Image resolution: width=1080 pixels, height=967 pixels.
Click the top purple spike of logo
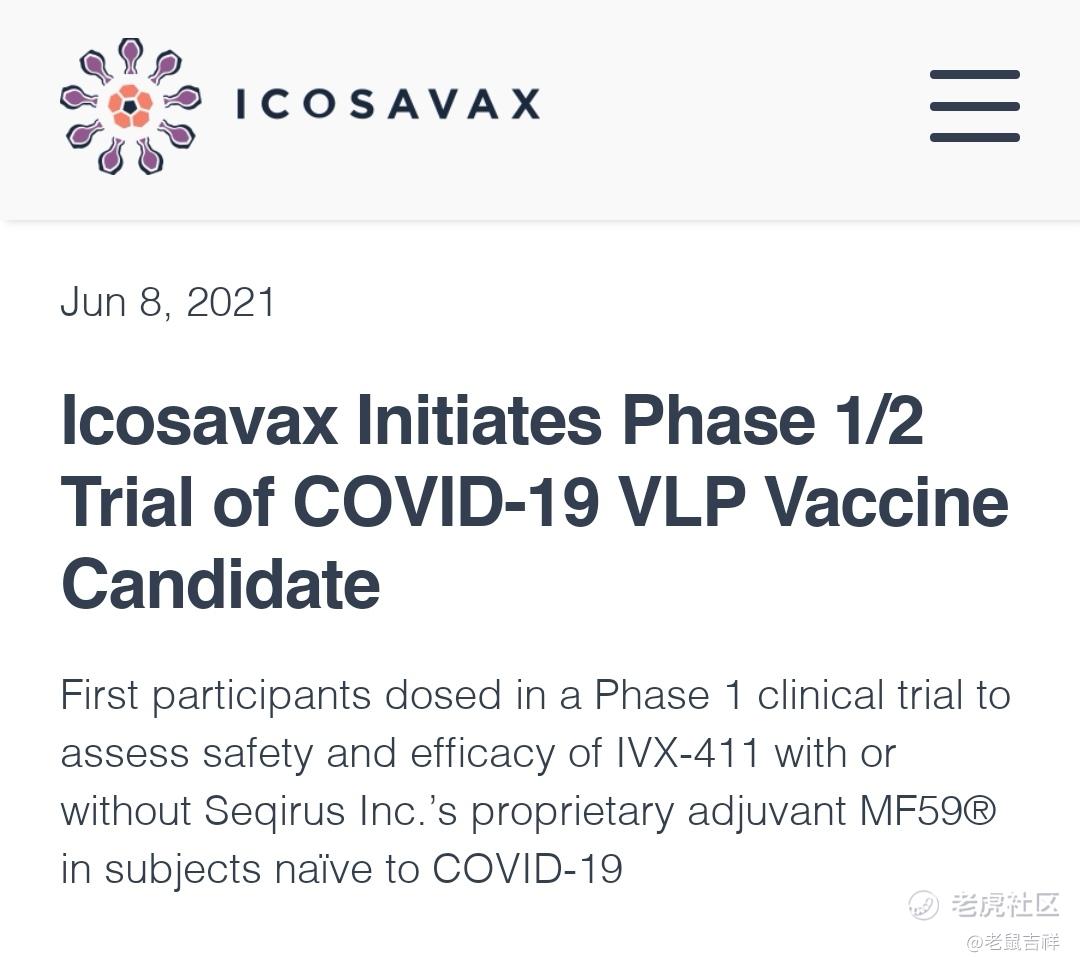click(x=130, y=54)
